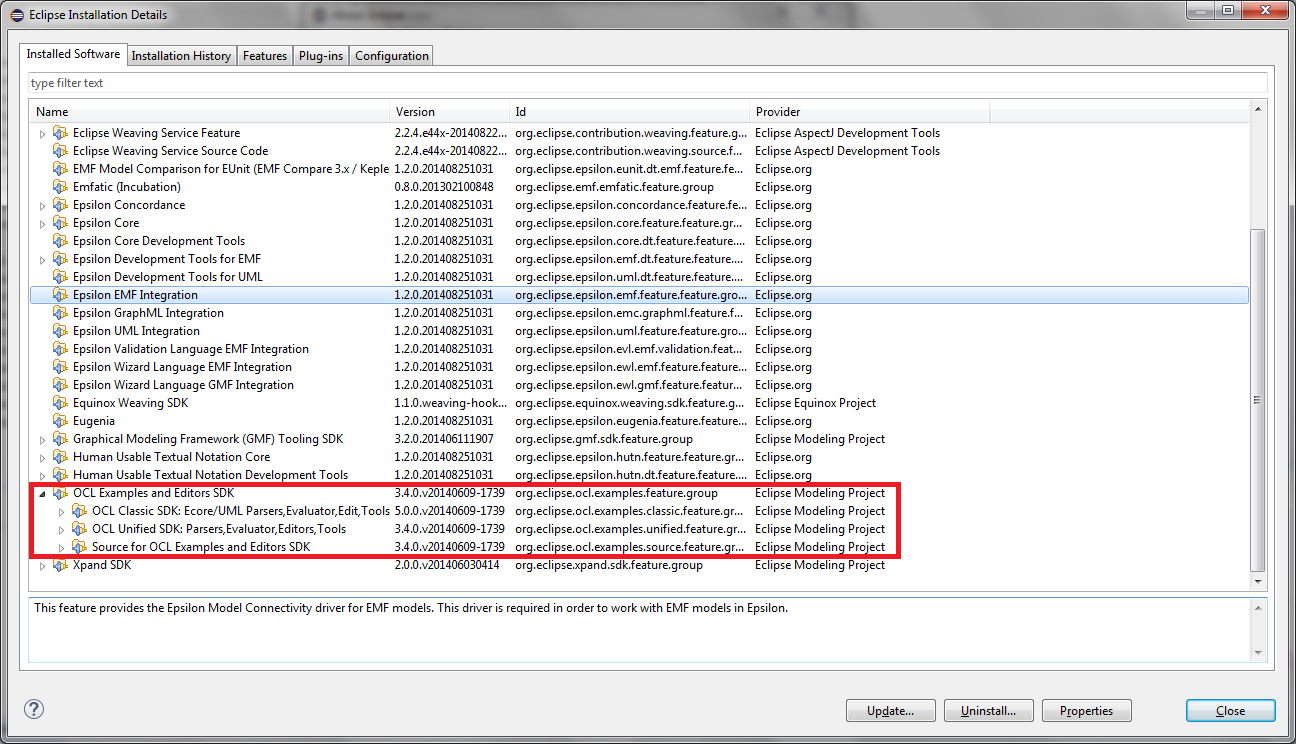
Task: Expand the OCL Unified SDK child node
Action: pyautogui.click(x=61, y=529)
